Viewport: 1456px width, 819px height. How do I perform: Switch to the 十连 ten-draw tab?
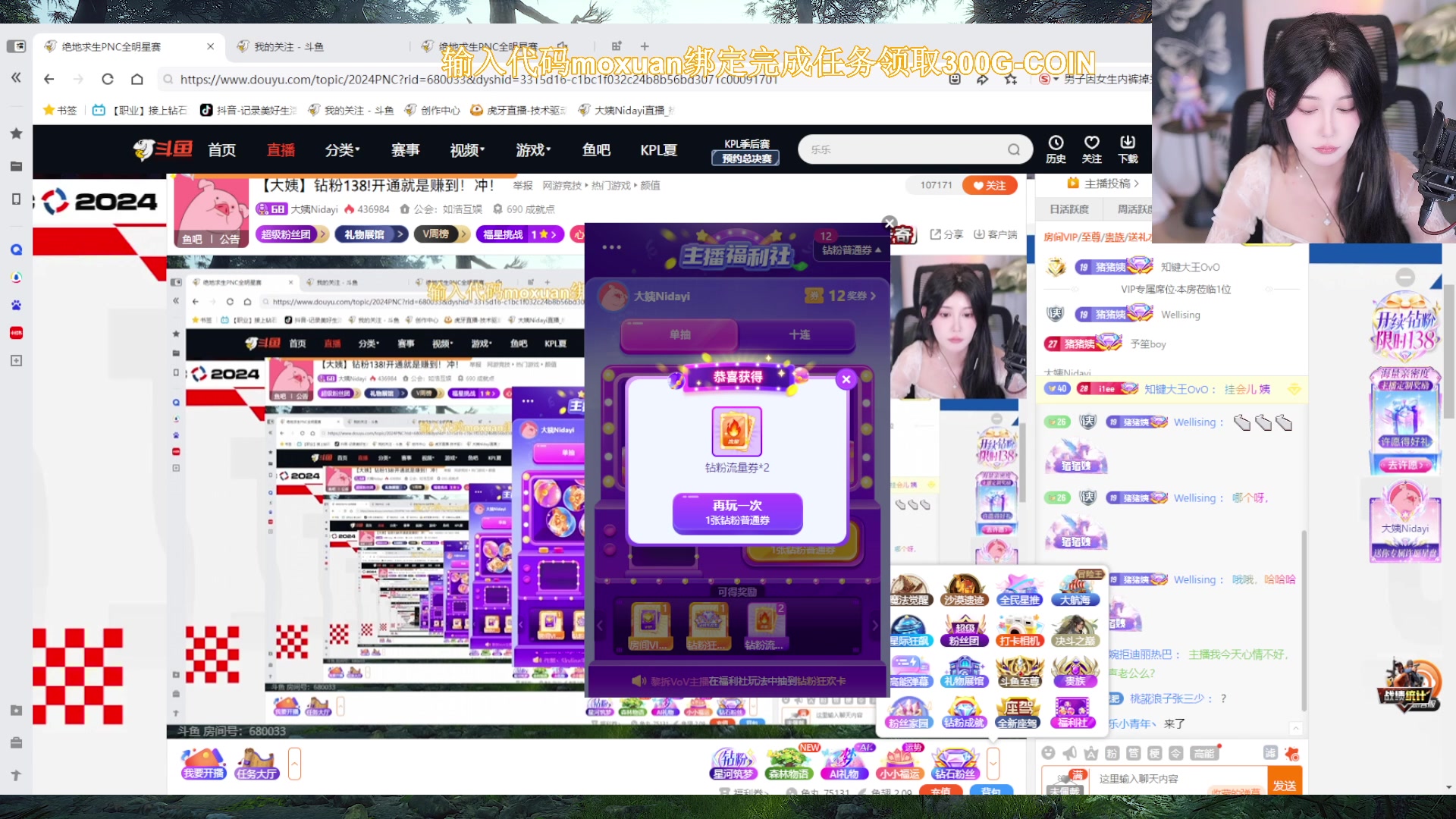point(799,334)
